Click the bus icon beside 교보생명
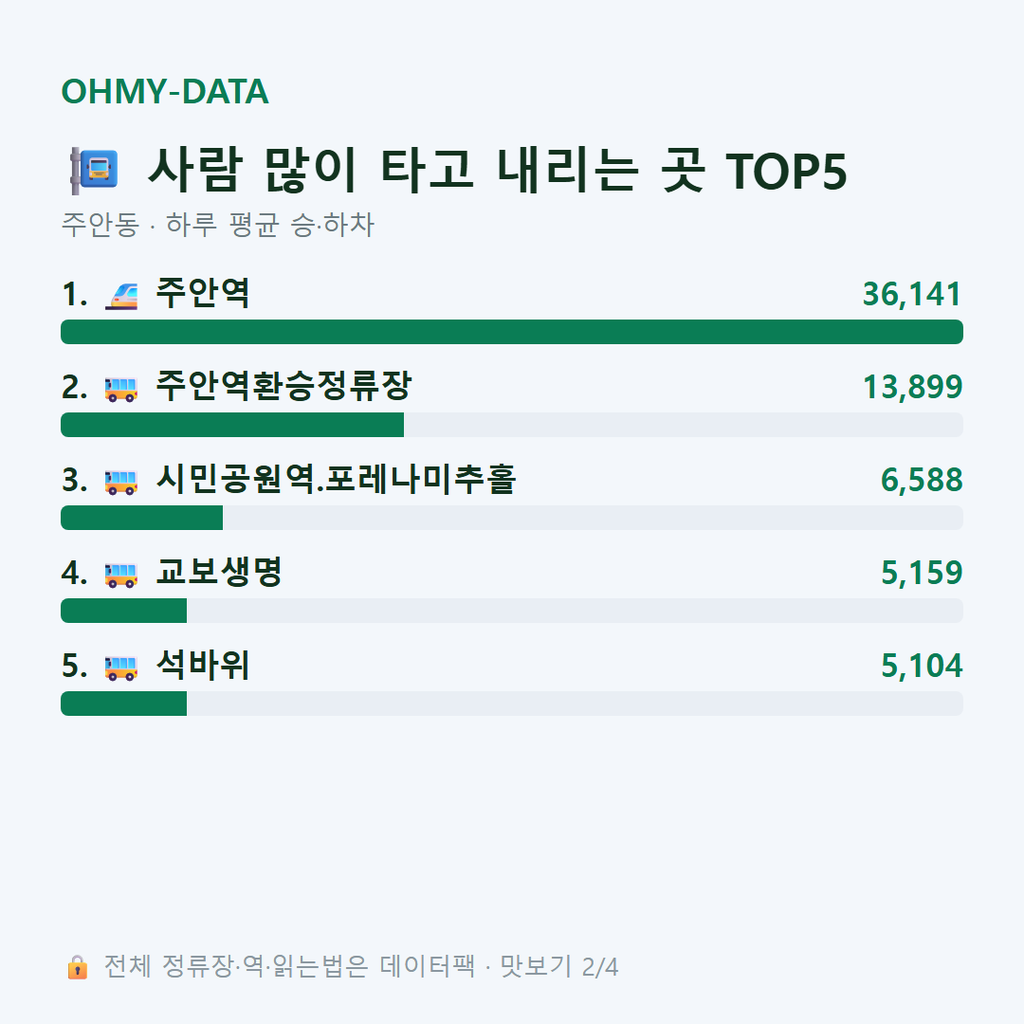1024x1024 pixels. coord(121,575)
